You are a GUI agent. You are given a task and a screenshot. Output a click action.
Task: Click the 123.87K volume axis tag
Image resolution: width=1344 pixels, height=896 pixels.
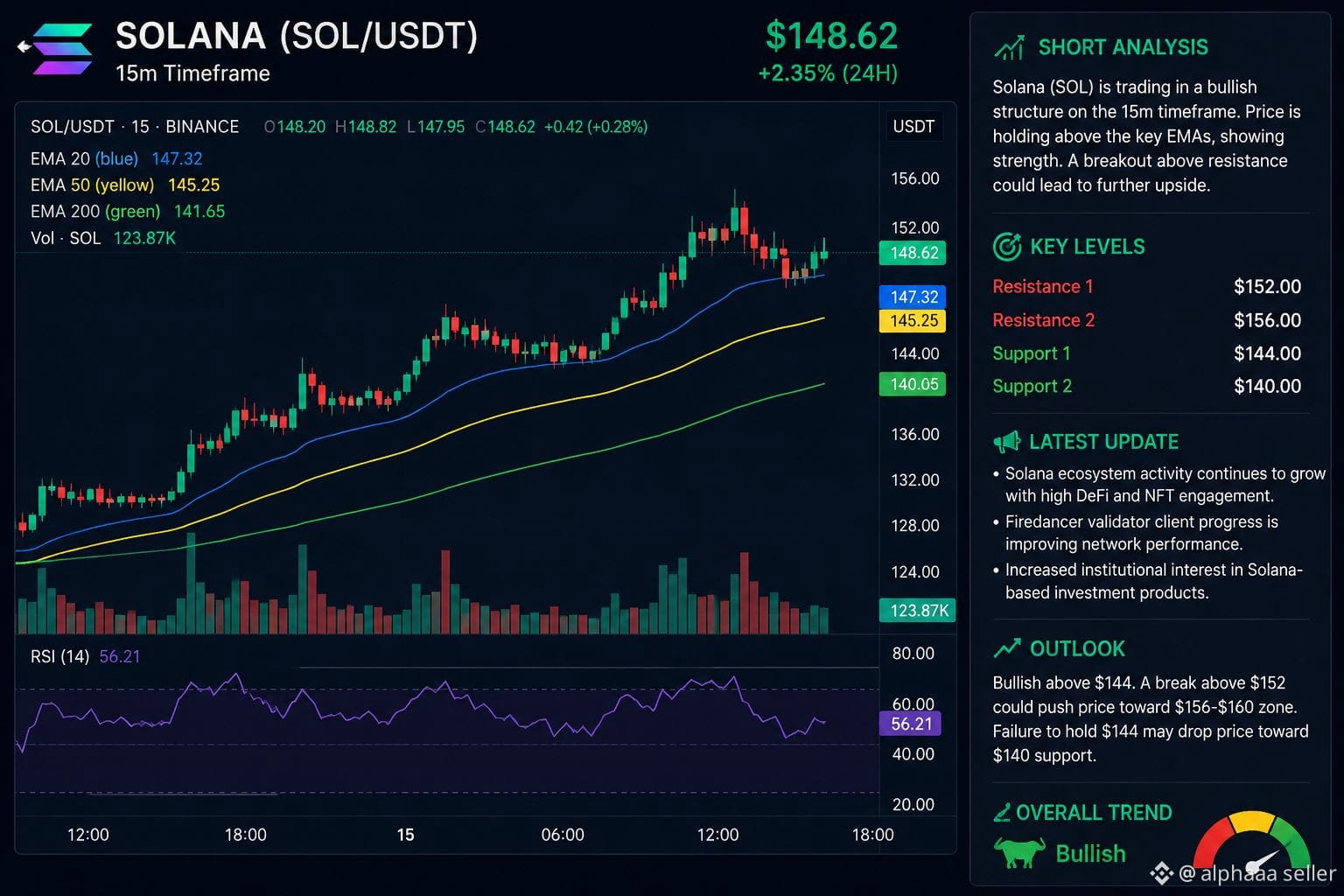coord(917,610)
